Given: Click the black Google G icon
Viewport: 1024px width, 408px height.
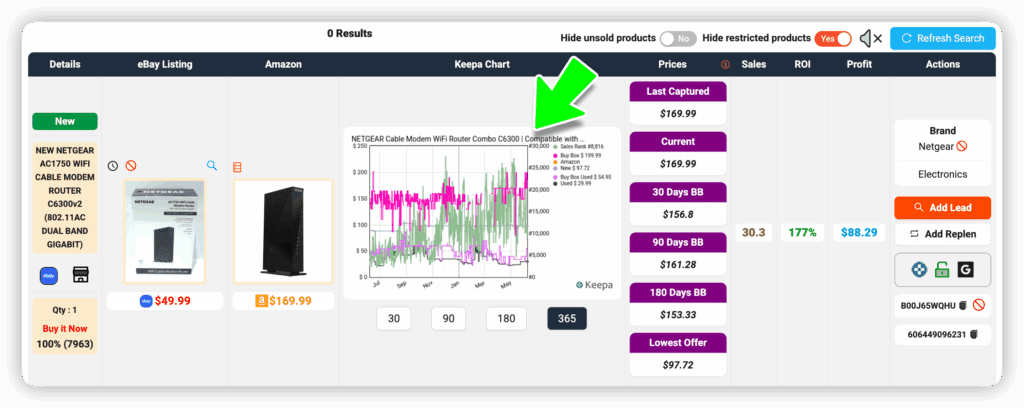Looking at the screenshot, I should point(965,270).
